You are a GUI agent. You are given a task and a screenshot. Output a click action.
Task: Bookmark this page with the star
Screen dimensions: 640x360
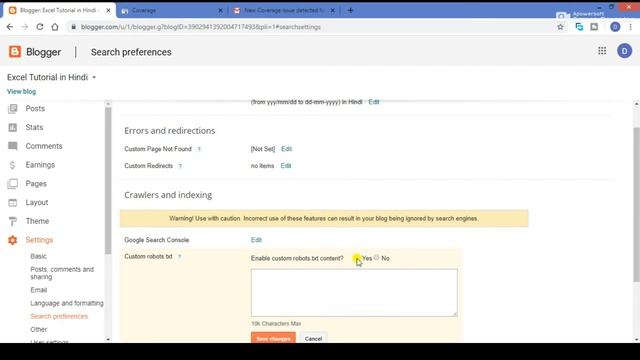tap(560, 27)
